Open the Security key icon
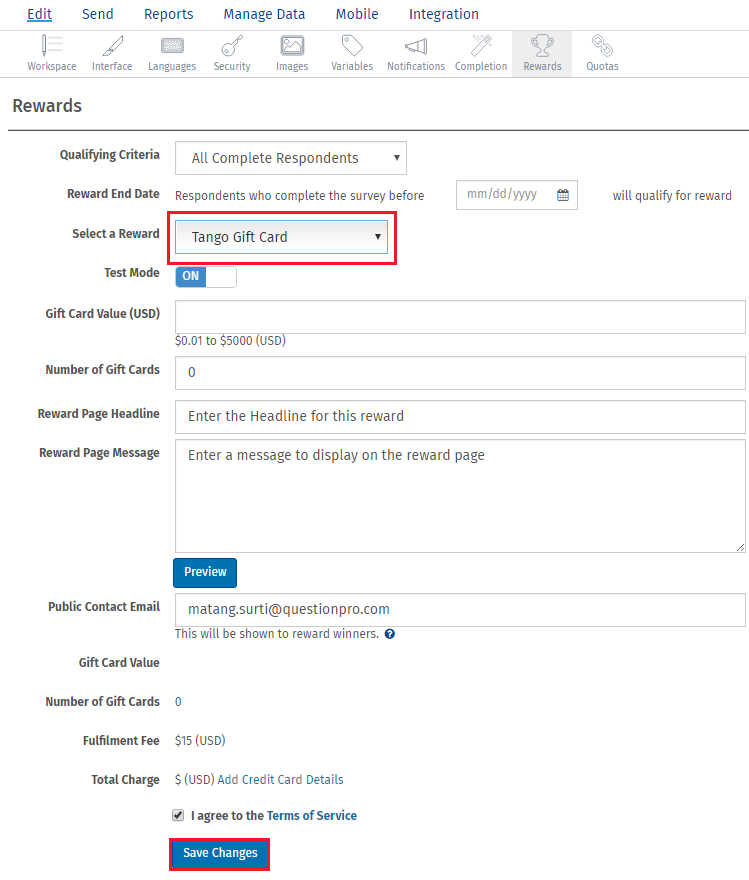The height and width of the screenshot is (880, 749). [232, 47]
